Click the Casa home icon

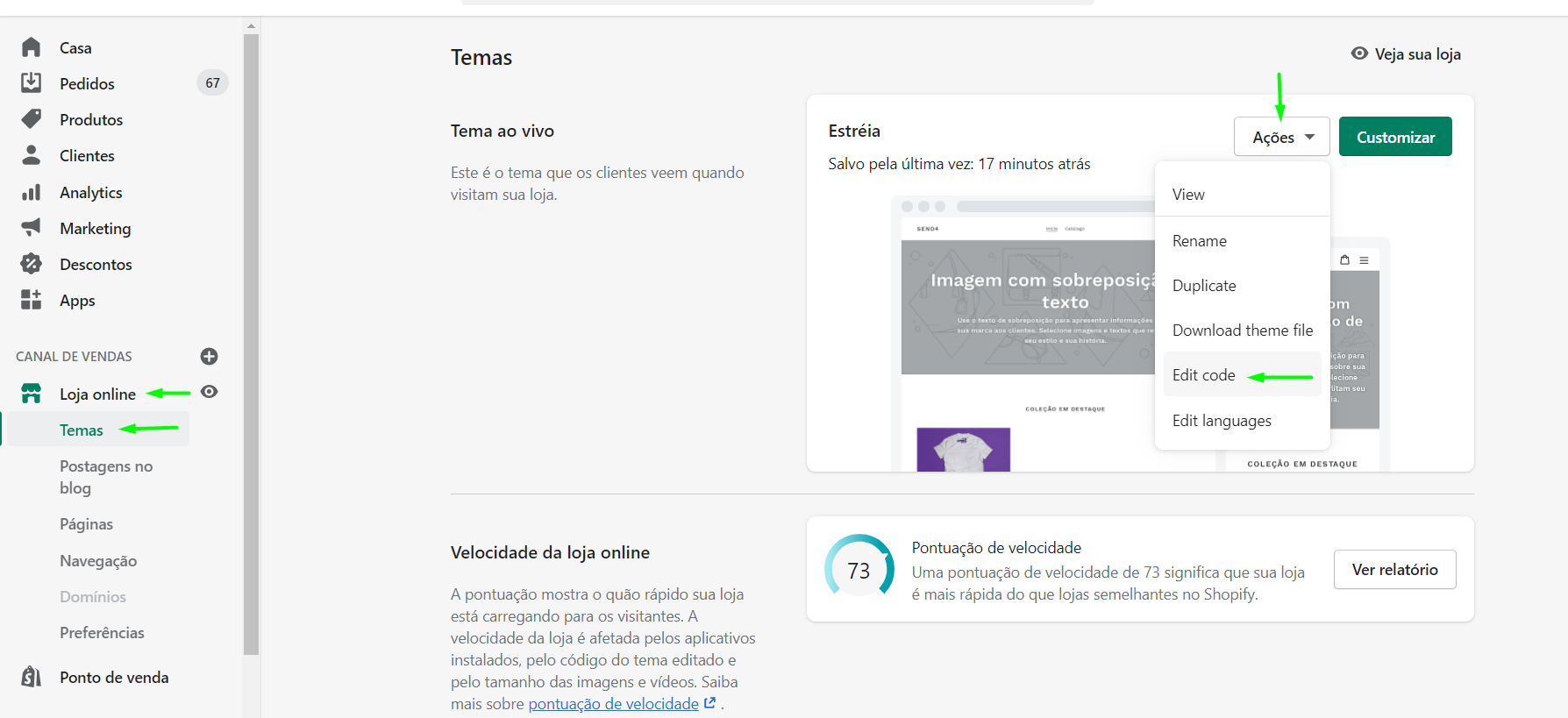[32, 46]
